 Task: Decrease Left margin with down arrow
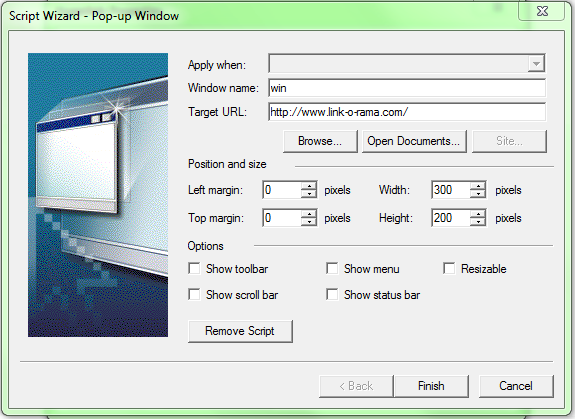(x=309, y=194)
